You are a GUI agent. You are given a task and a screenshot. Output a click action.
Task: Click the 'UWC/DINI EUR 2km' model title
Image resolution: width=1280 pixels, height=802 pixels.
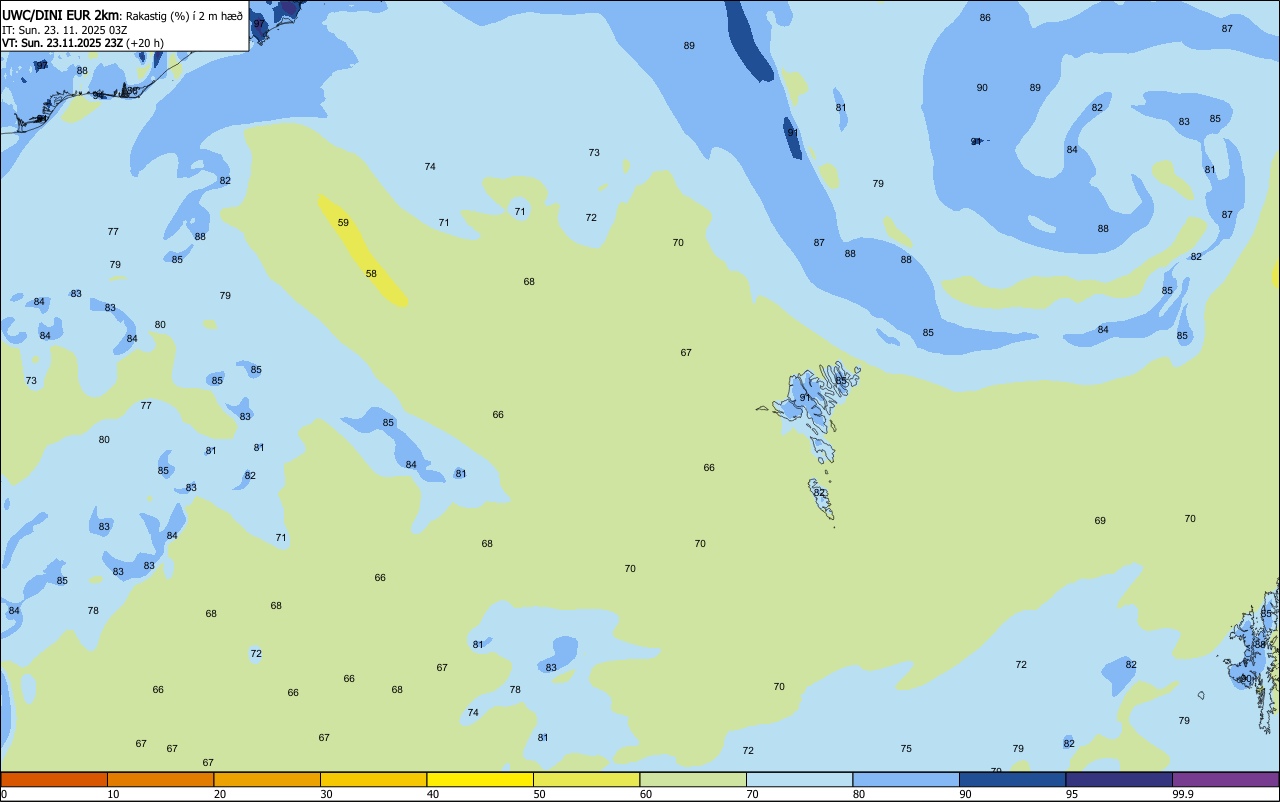point(61,15)
